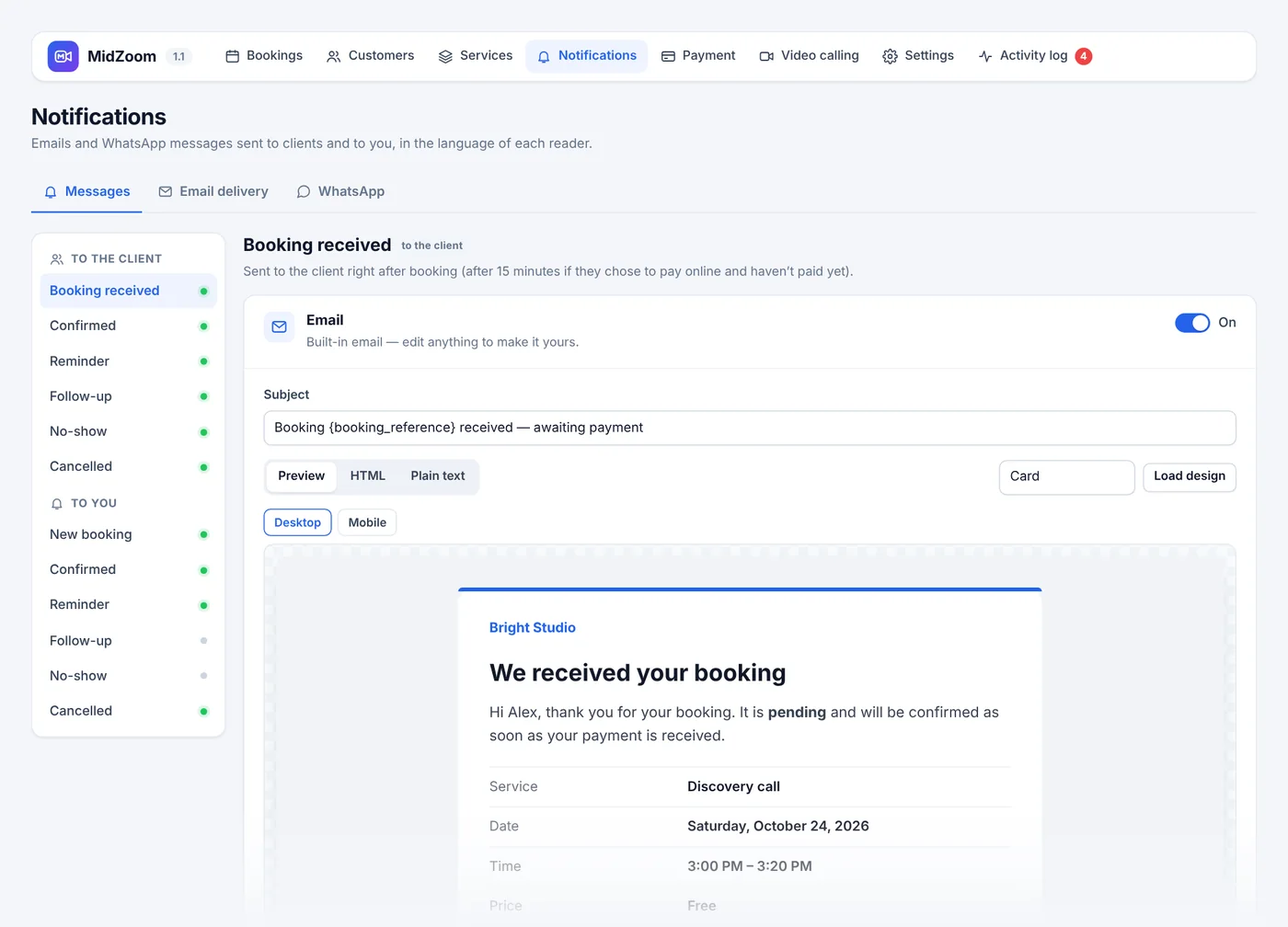Click the MidZoom camera logo icon

pos(63,56)
